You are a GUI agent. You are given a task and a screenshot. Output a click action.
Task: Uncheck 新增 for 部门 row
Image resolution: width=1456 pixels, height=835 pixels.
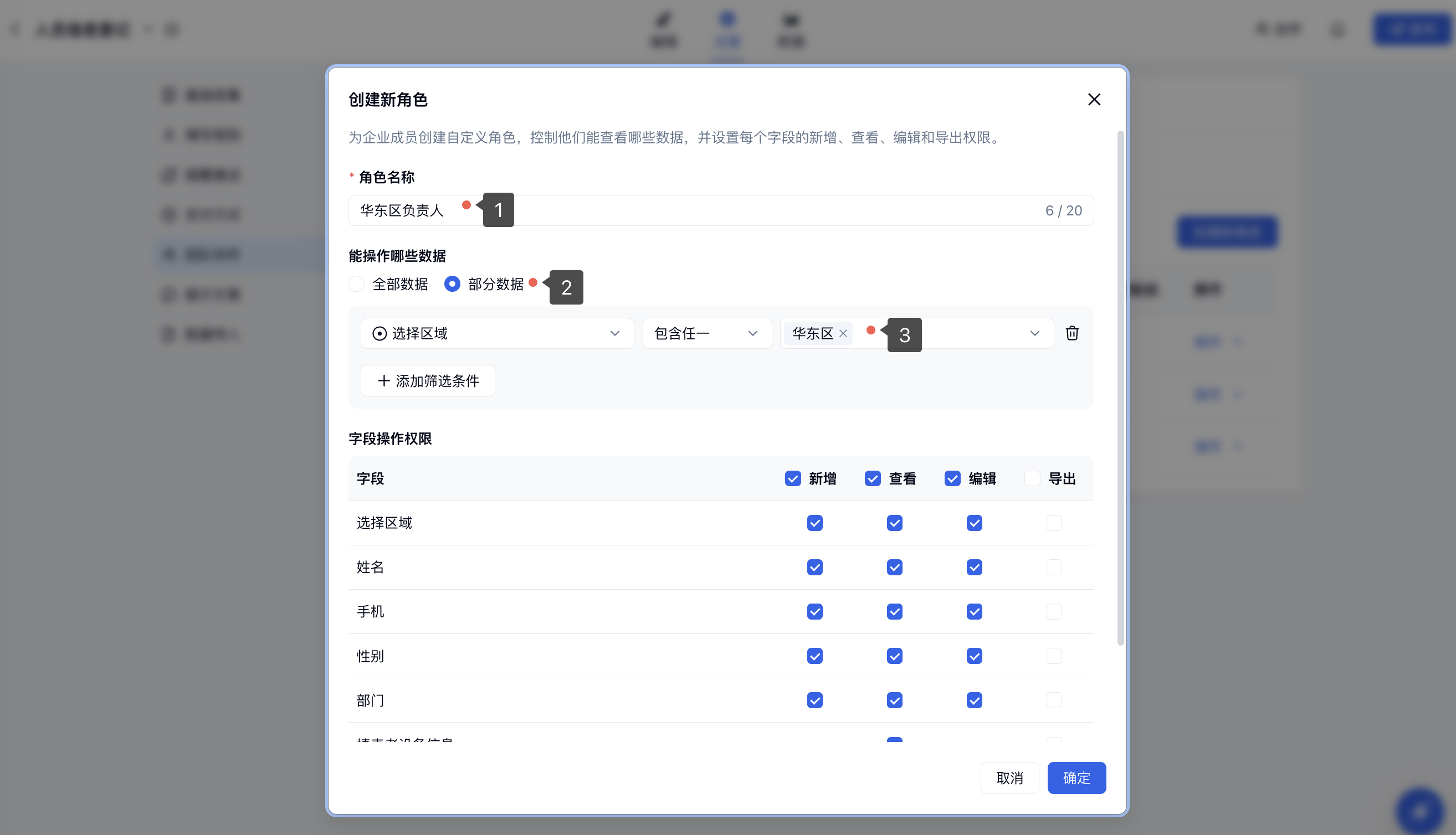coord(814,700)
